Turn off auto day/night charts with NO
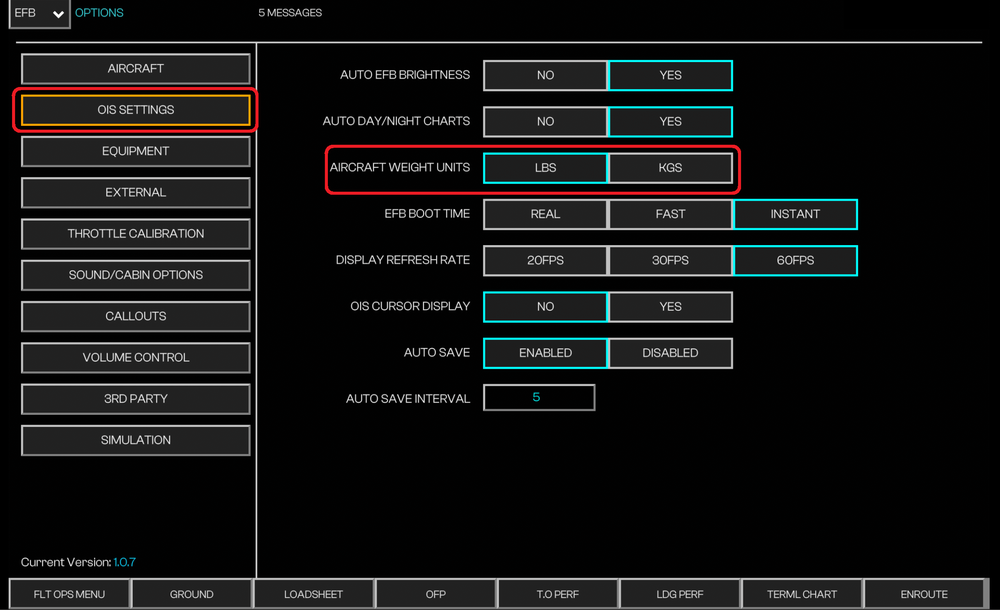The image size is (1000, 610). (x=545, y=121)
